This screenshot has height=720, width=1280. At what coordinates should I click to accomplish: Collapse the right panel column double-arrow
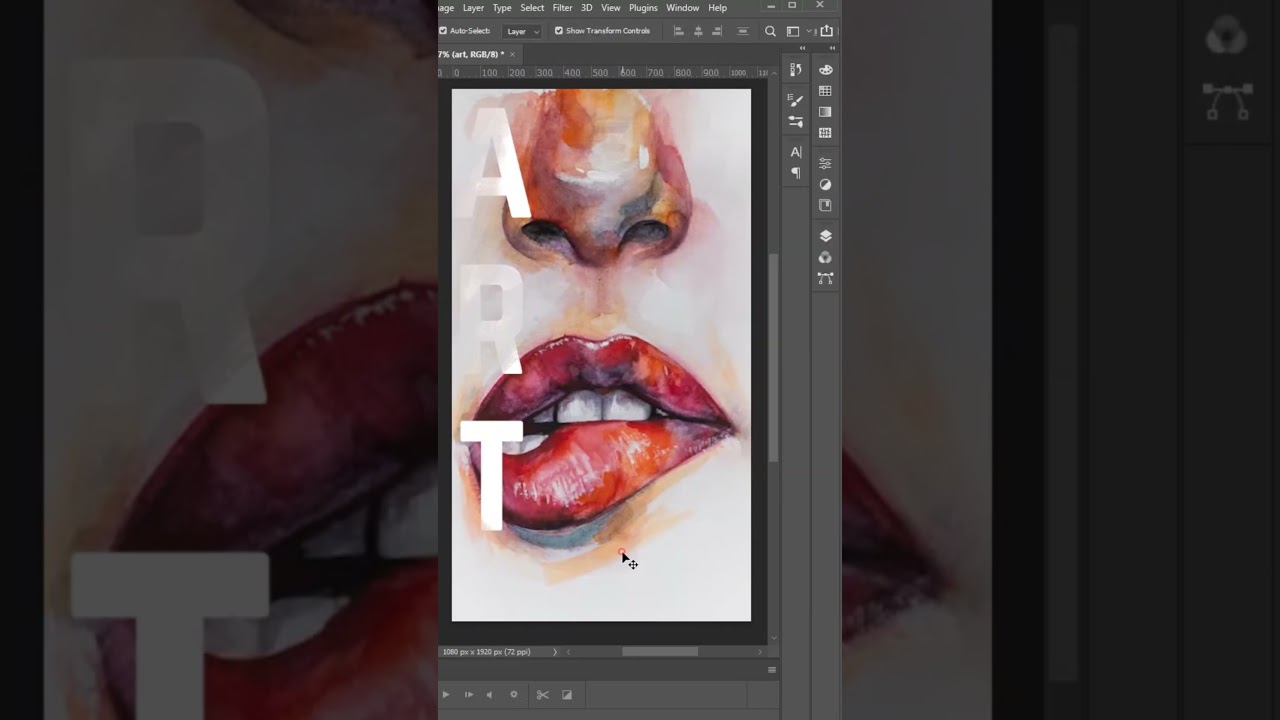coord(832,48)
